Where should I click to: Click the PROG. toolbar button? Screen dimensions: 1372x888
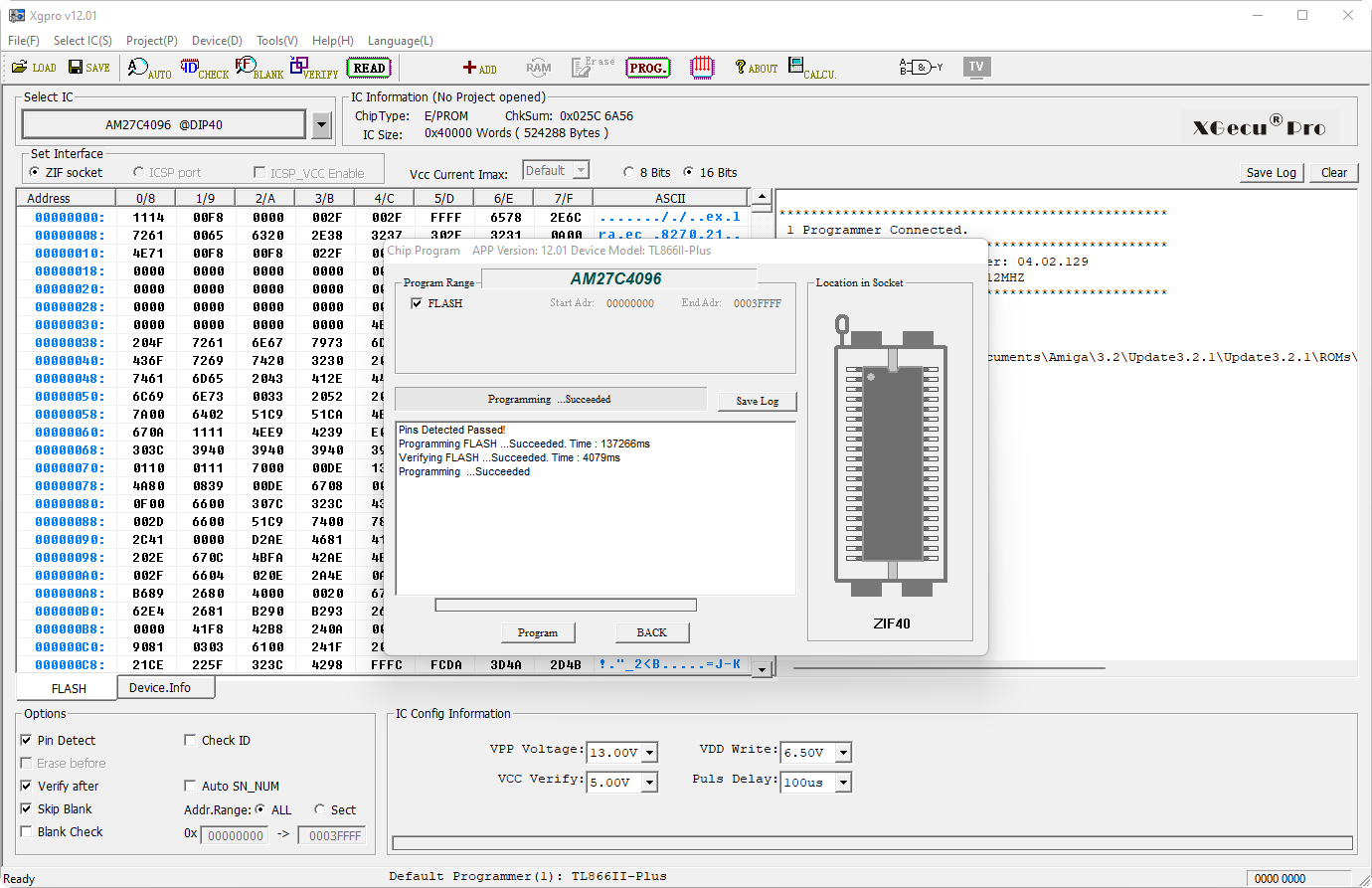point(647,68)
